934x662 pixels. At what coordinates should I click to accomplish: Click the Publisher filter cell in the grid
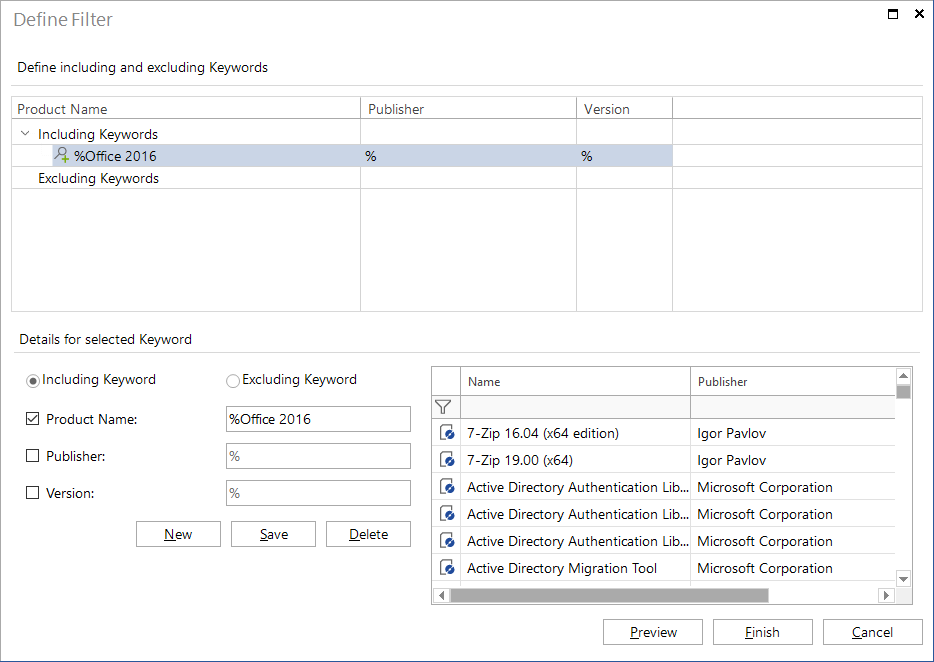(x=793, y=407)
